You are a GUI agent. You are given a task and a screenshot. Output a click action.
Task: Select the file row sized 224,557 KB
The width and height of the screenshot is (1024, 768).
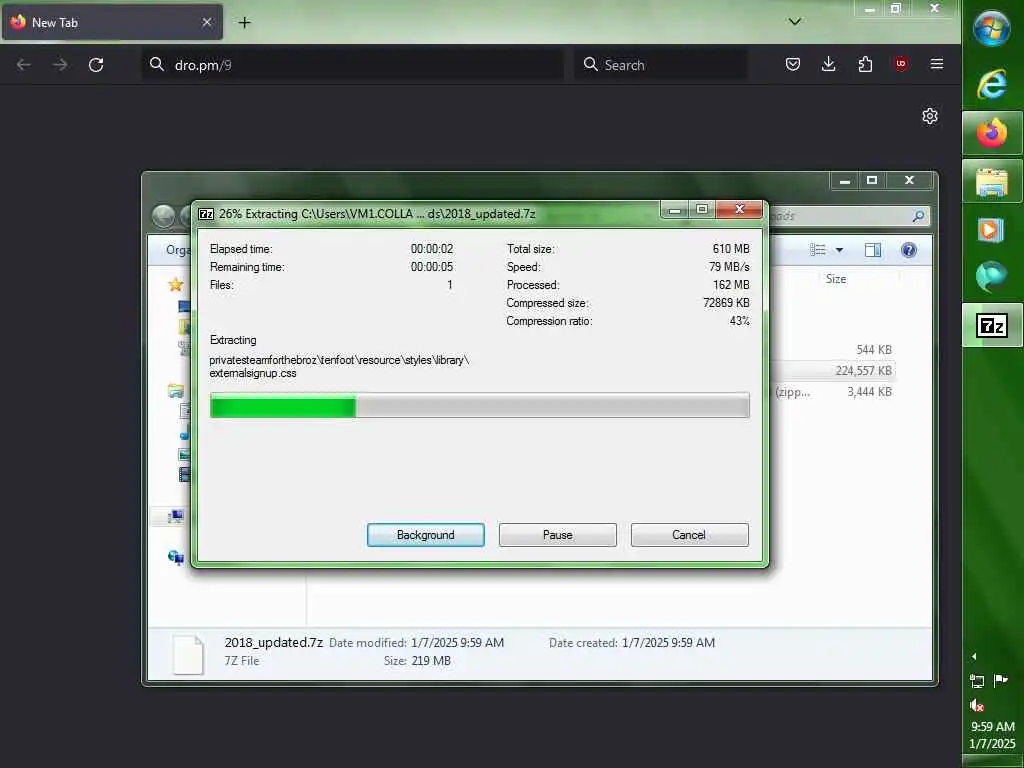(833, 370)
